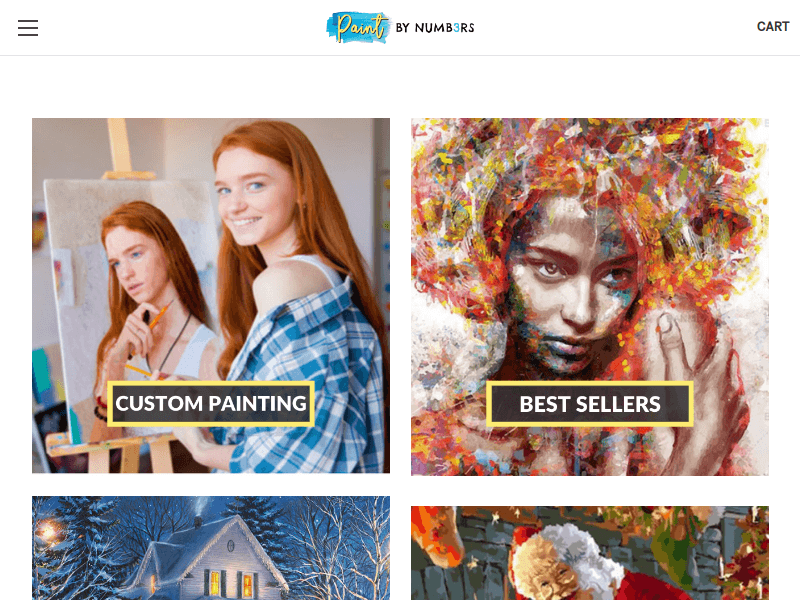Click the blue Paint brush-stroke logo
Viewport: 800px width, 600px height.
358,27
